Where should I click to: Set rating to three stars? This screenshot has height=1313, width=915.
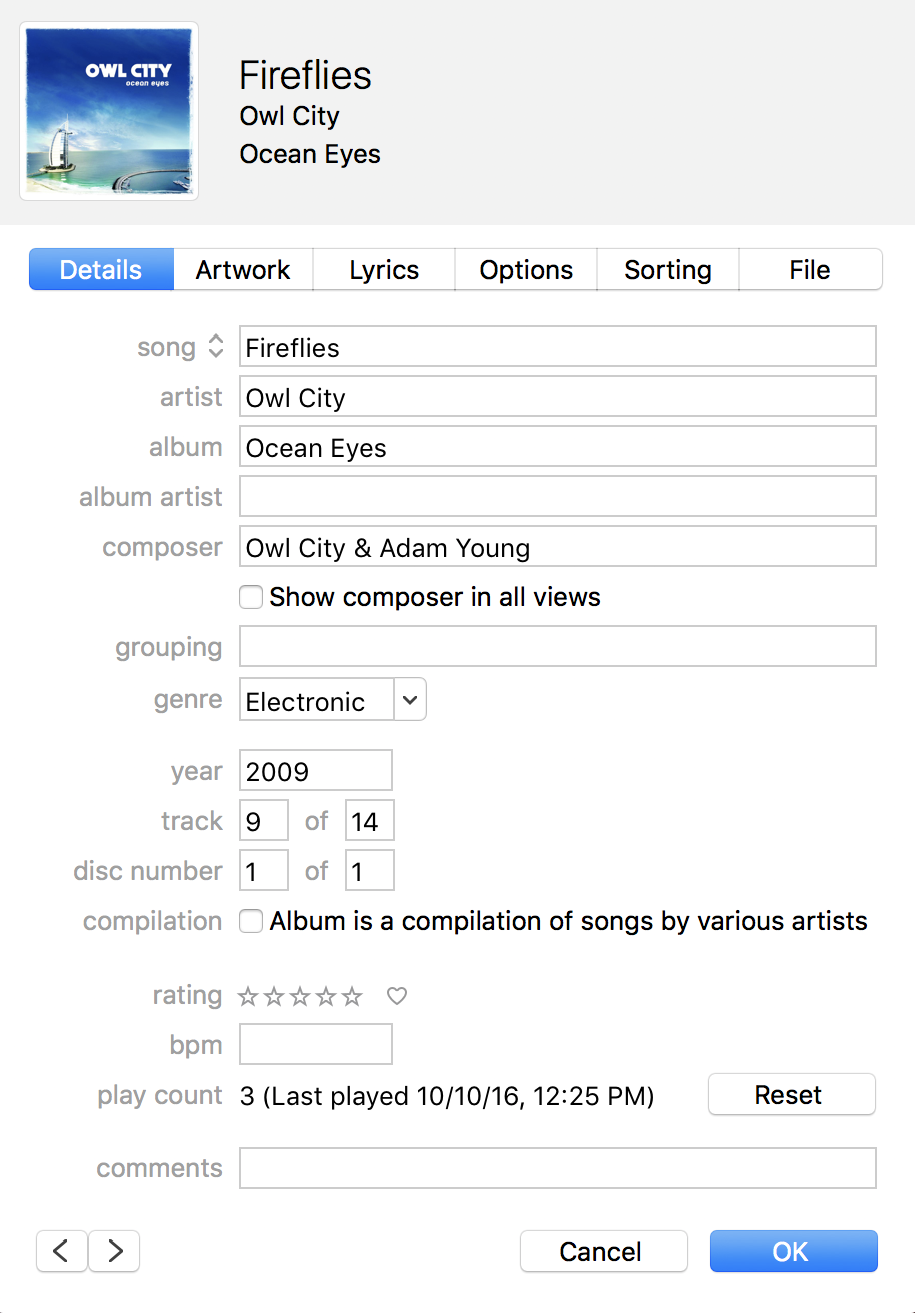click(x=300, y=996)
